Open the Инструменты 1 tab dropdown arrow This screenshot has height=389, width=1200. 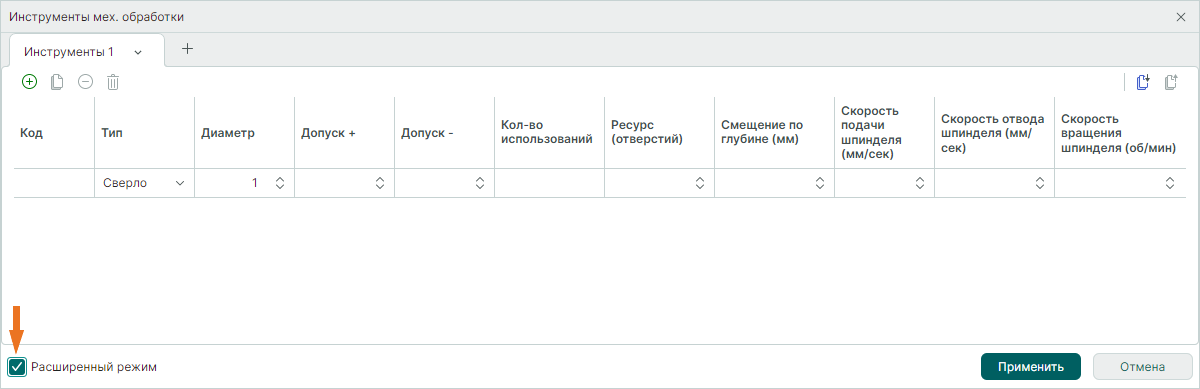coord(138,51)
